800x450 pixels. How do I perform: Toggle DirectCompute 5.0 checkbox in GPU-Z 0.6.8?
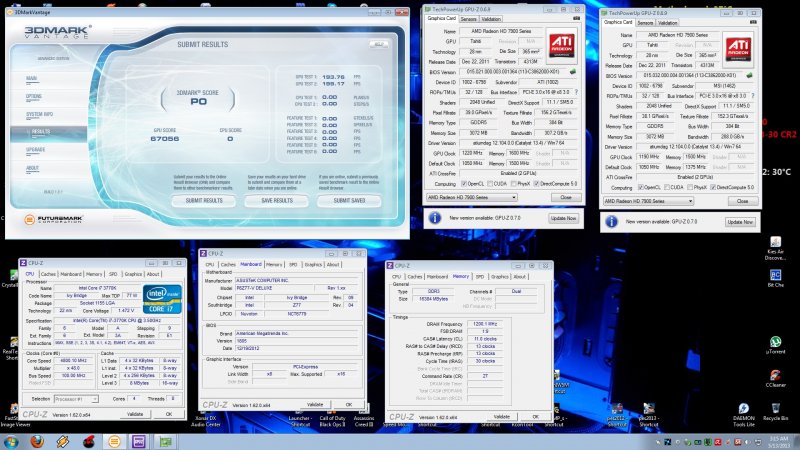[x=536, y=184]
